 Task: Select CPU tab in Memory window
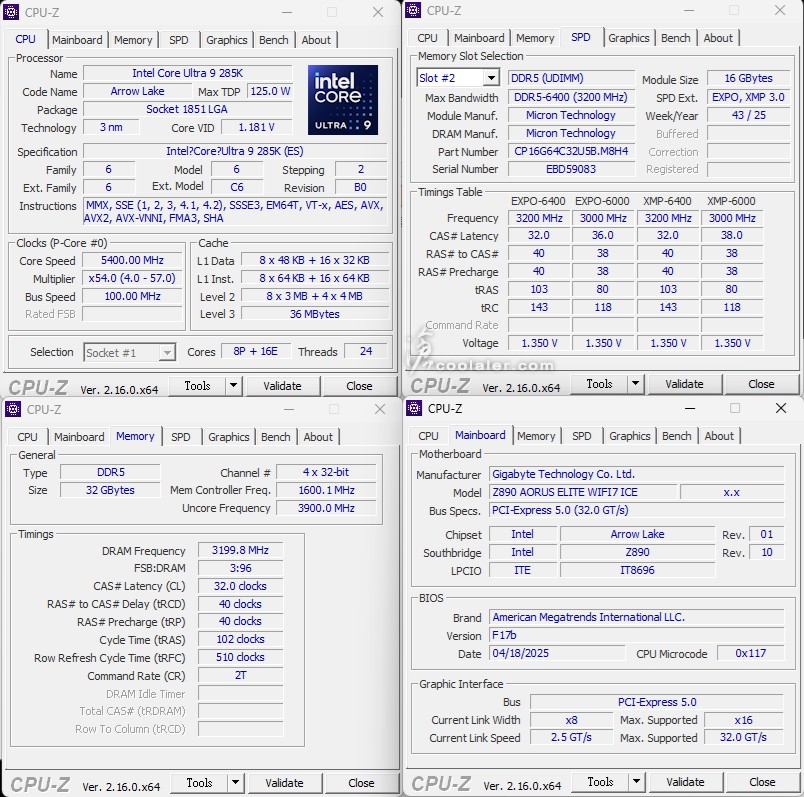(27, 437)
